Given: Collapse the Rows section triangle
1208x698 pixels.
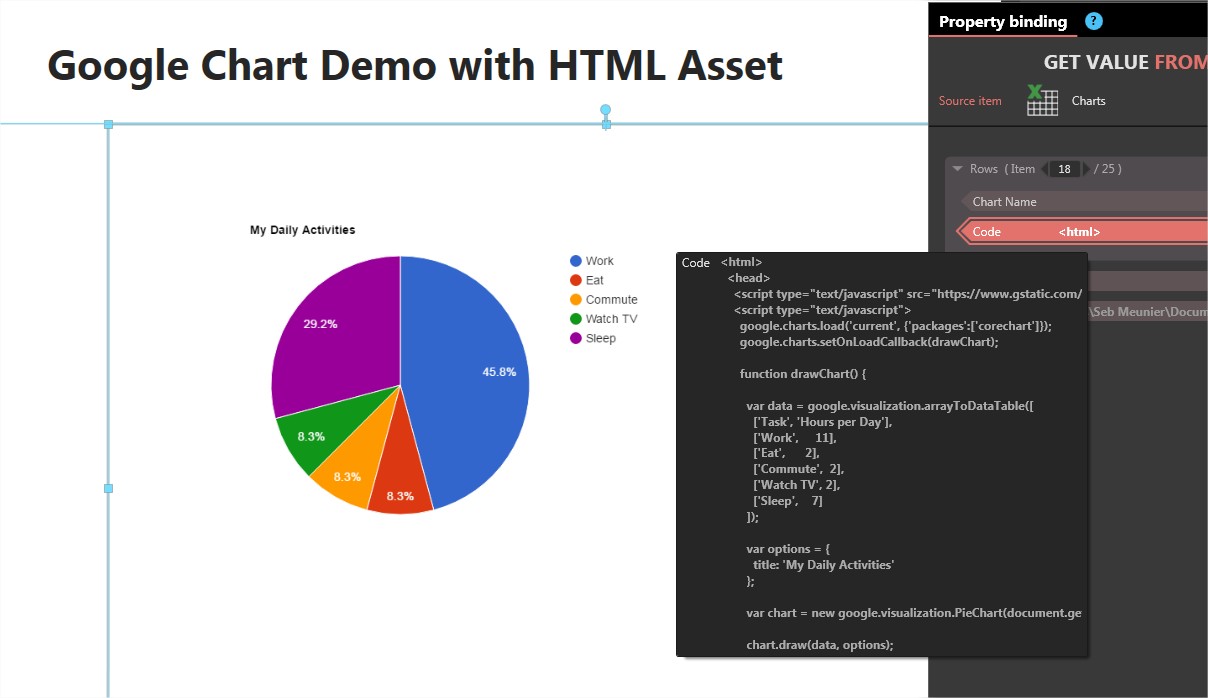Looking at the screenshot, I should 957,169.
